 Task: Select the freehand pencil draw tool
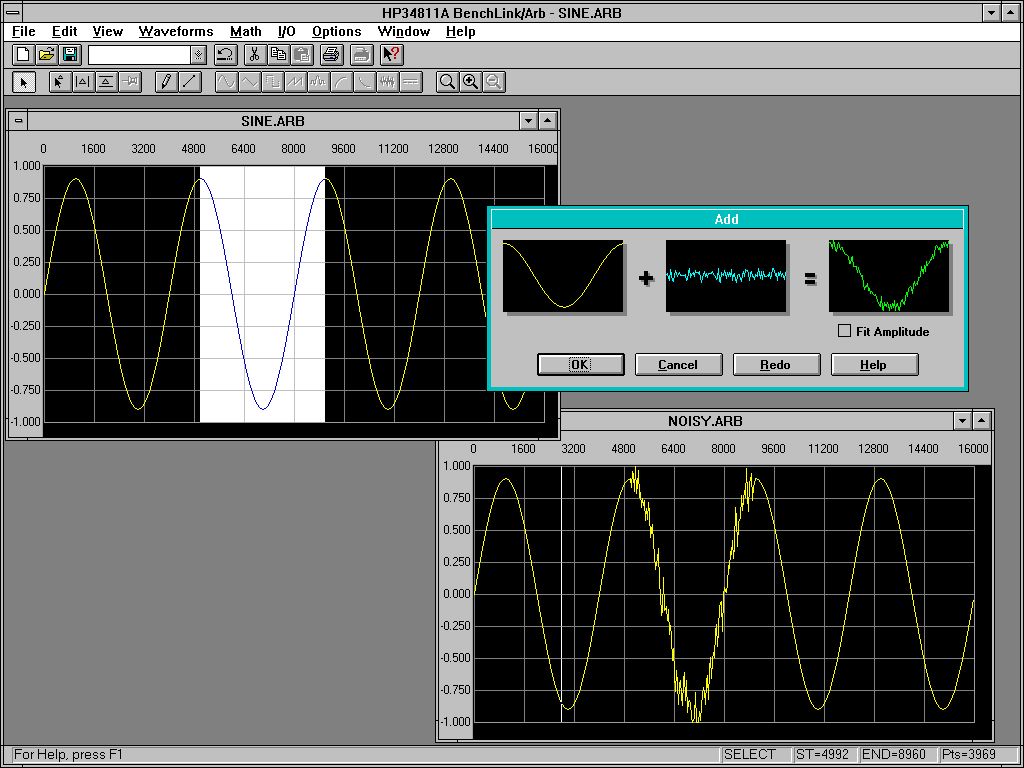(167, 82)
